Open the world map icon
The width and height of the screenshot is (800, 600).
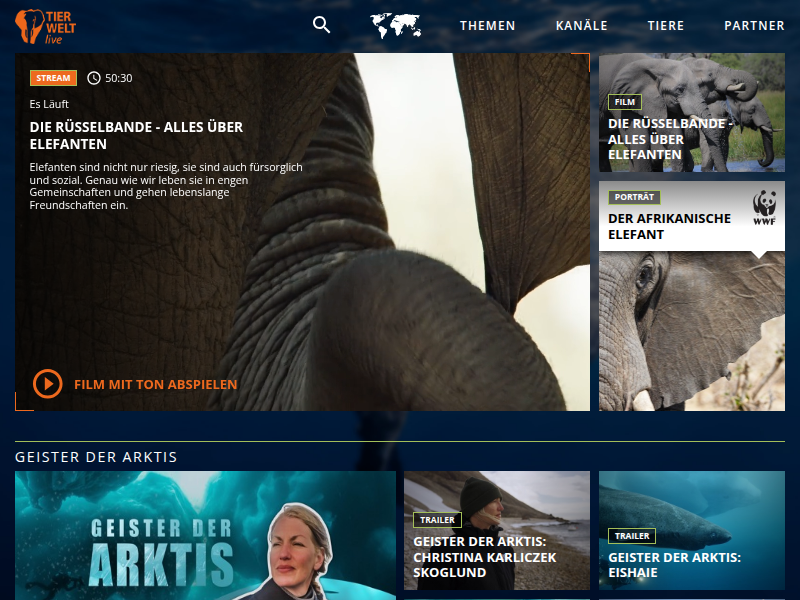pyautogui.click(x=395, y=25)
